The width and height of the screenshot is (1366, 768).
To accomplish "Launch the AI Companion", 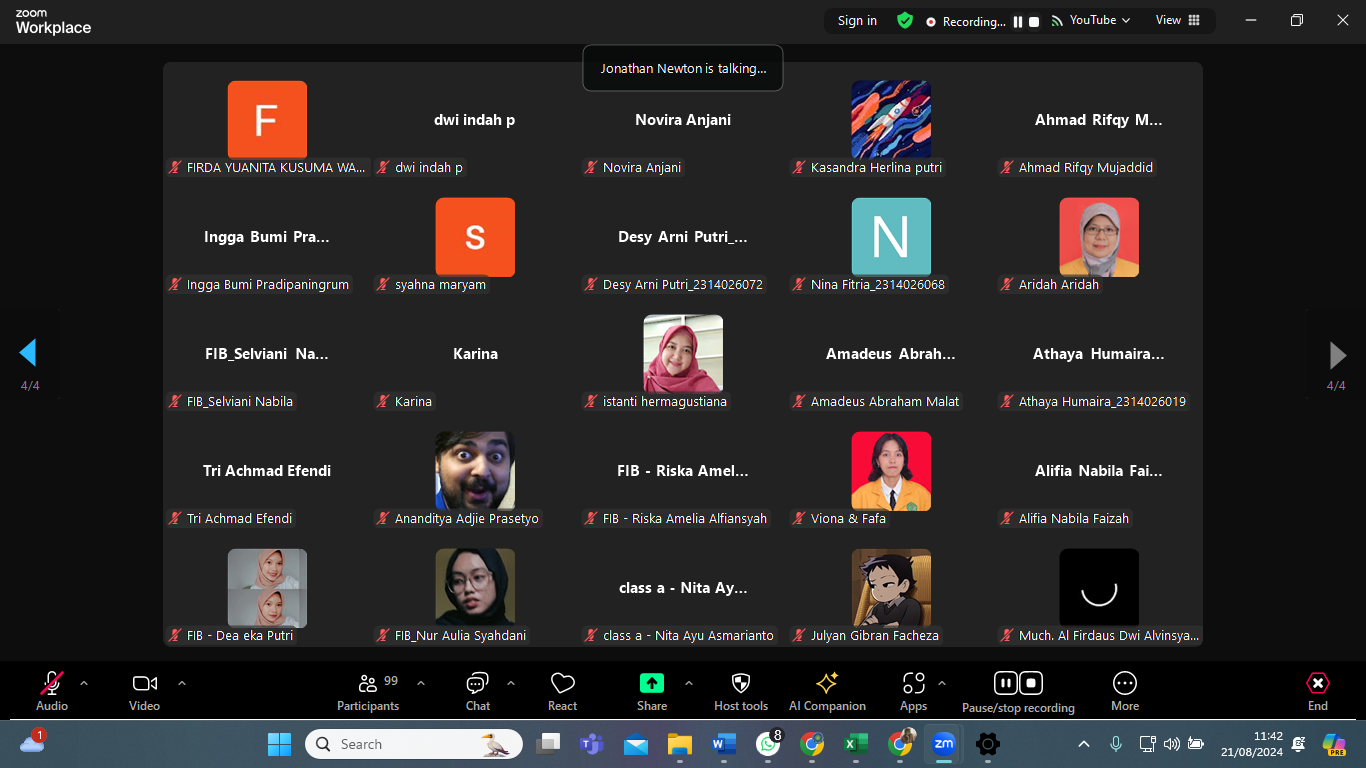I will coord(827,691).
